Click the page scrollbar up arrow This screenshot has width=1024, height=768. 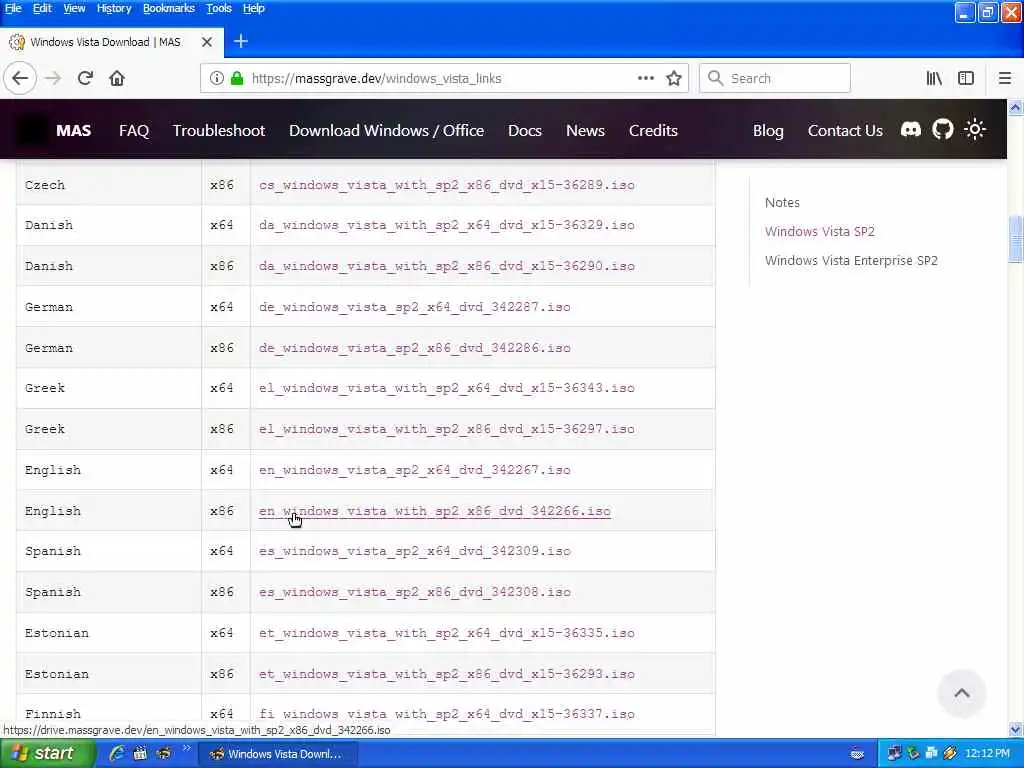[x=1016, y=108]
